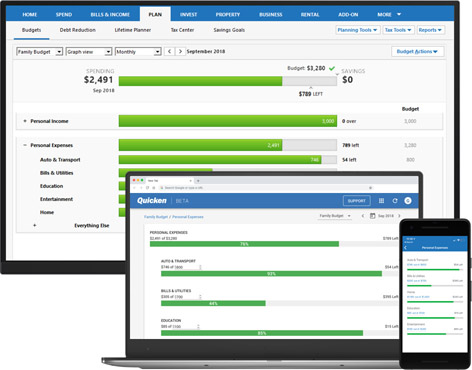
Task: Open the profile avatar icon in laptop Quicken
Action: click(x=408, y=201)
